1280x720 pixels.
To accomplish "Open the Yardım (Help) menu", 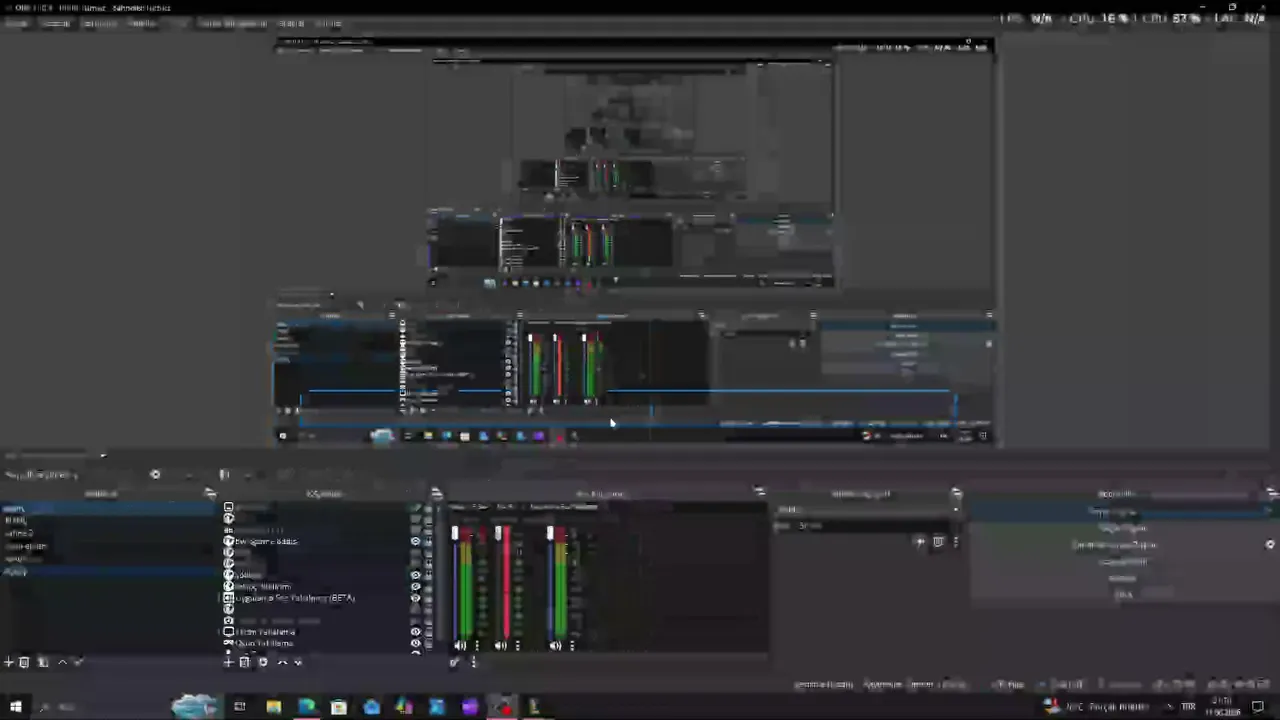I will [x=328, y=24].
